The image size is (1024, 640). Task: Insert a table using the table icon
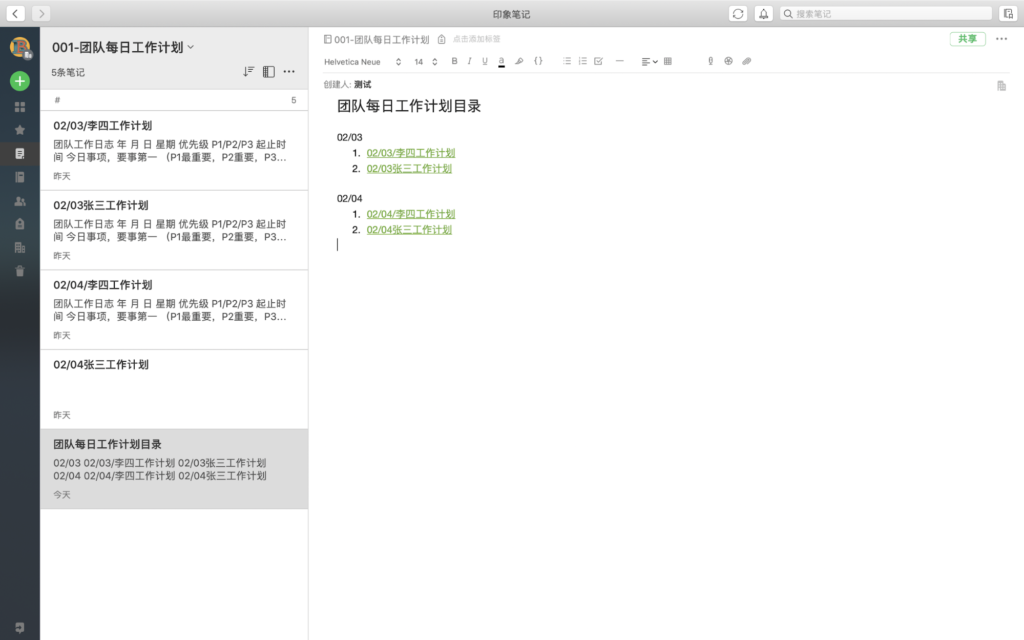click(668, 61)
